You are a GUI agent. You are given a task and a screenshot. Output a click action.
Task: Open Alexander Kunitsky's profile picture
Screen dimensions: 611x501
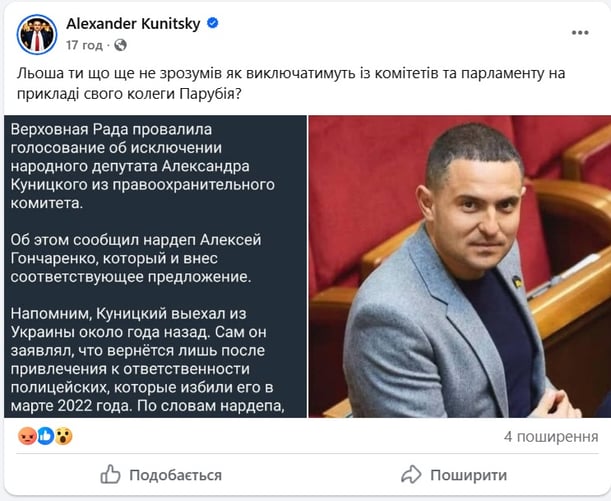tap(37, 34)
